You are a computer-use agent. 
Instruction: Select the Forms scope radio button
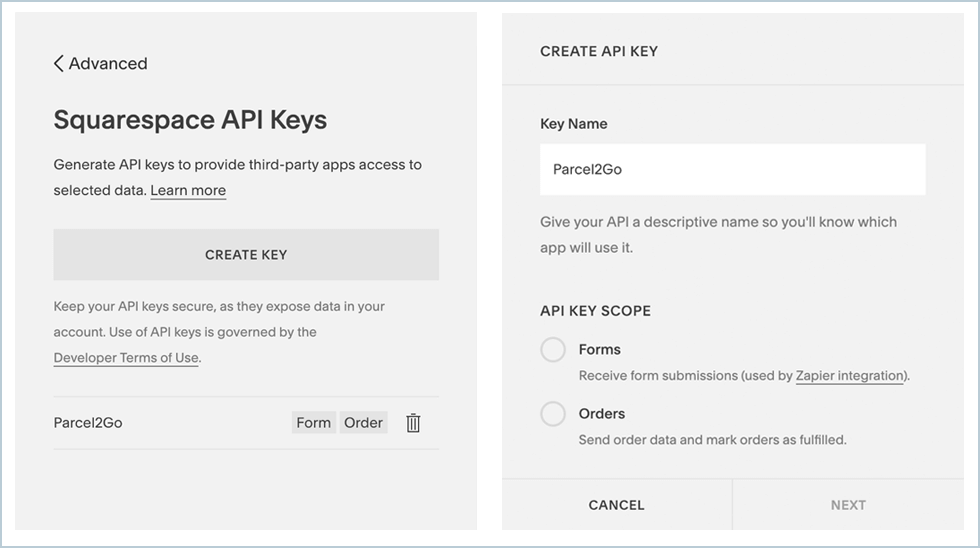[x=553, y=350]
